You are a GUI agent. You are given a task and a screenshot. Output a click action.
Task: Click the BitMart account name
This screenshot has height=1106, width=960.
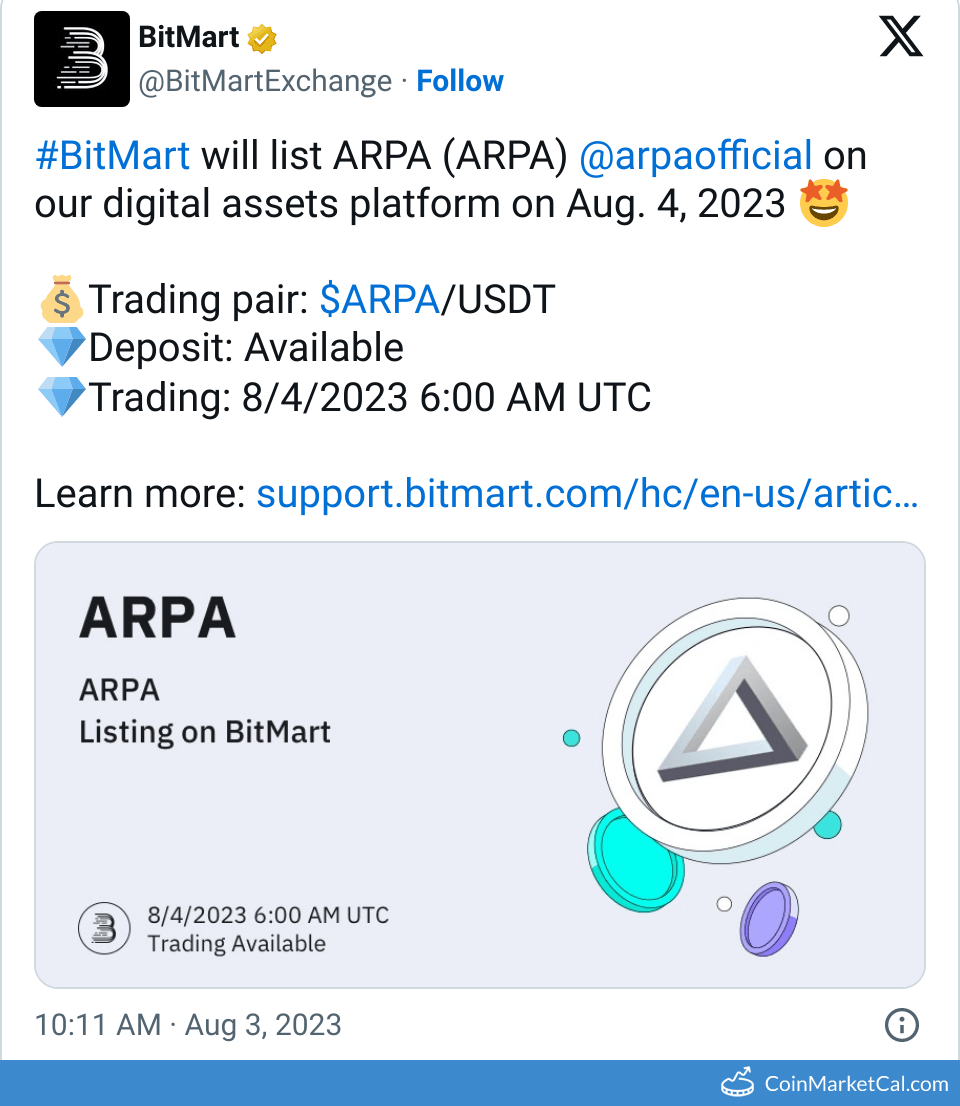188,38
